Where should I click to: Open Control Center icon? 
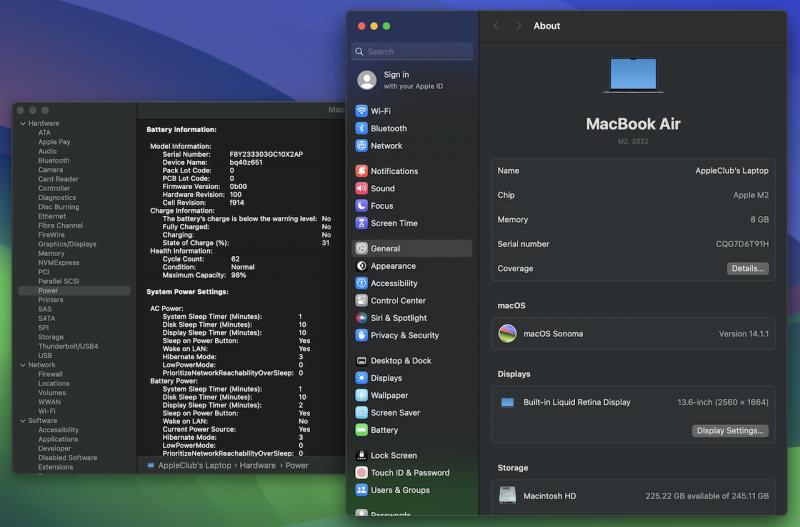tap(361, 300)
